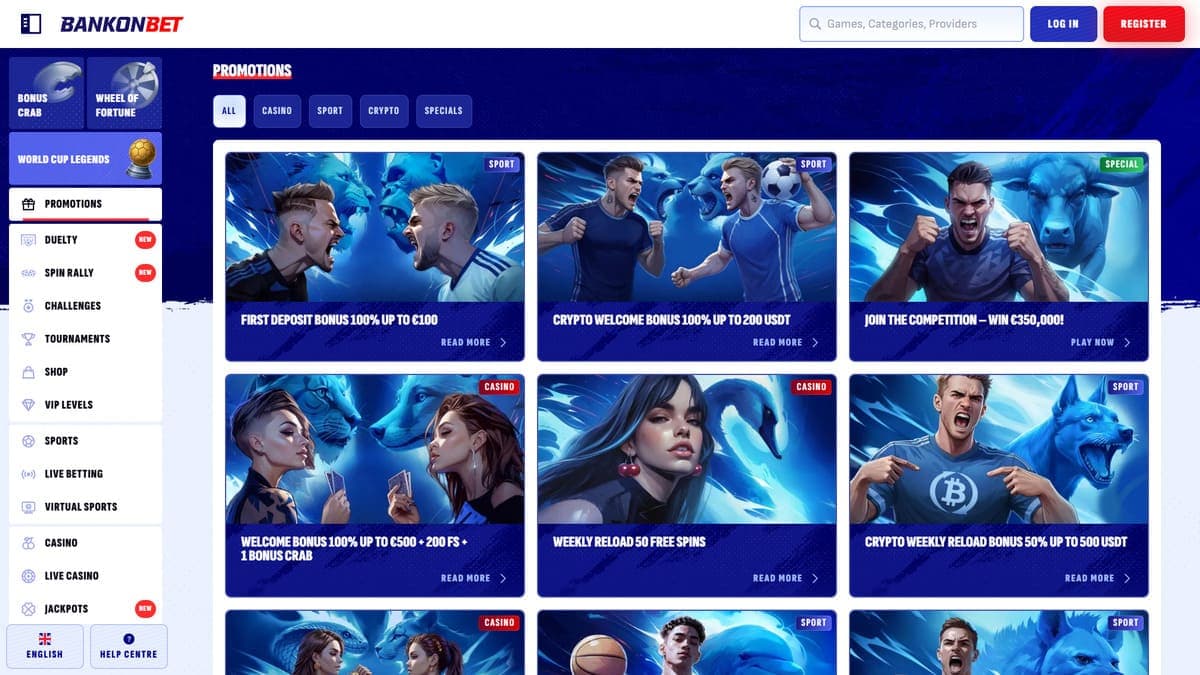This screenshot has width=1200, height=675.
Task: Click the Log In button
Action: tap(1063, 24)
